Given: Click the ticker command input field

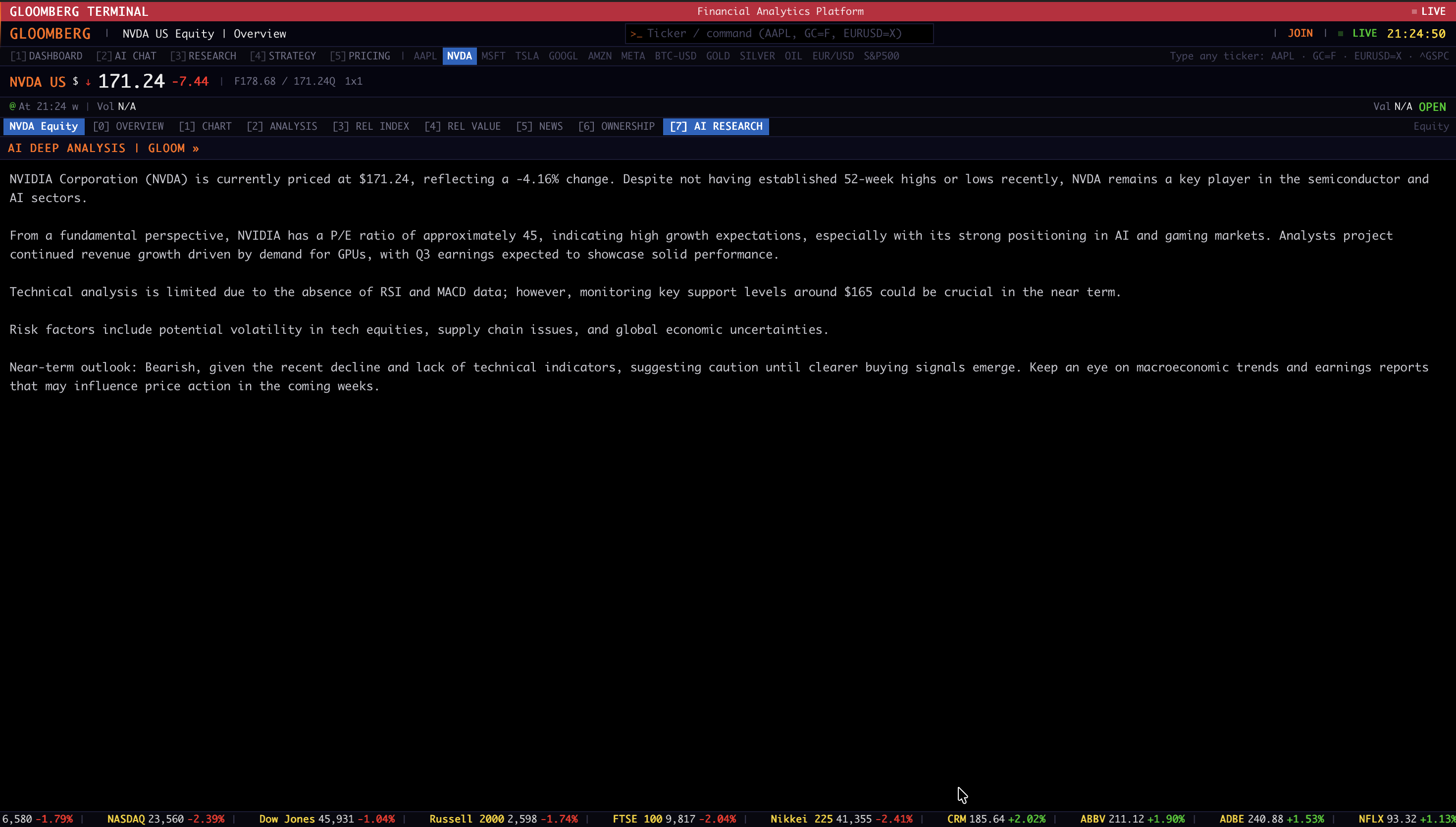Looking at the screenshot, I should (779, 34).
